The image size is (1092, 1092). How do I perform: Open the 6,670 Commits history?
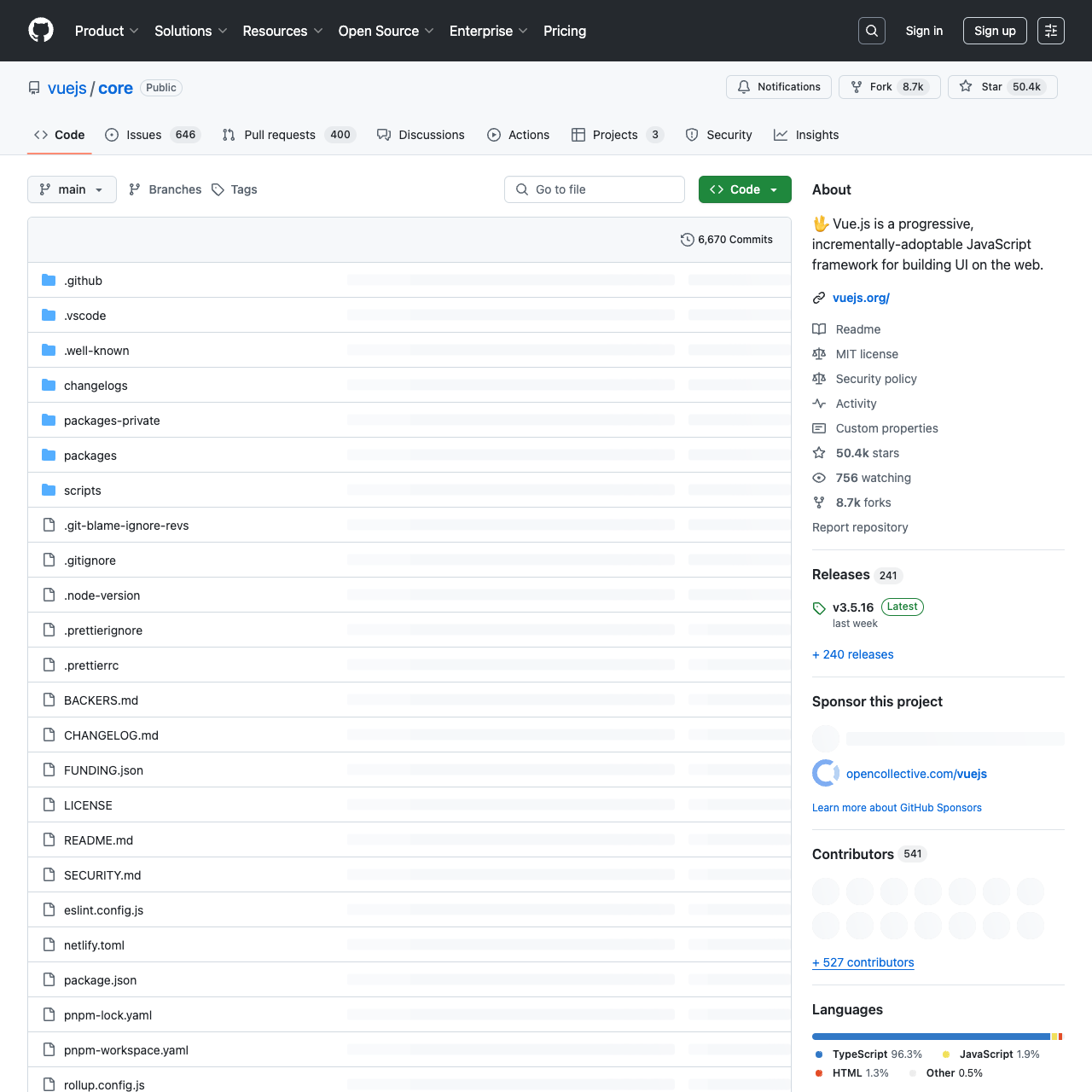pos(727,240)
